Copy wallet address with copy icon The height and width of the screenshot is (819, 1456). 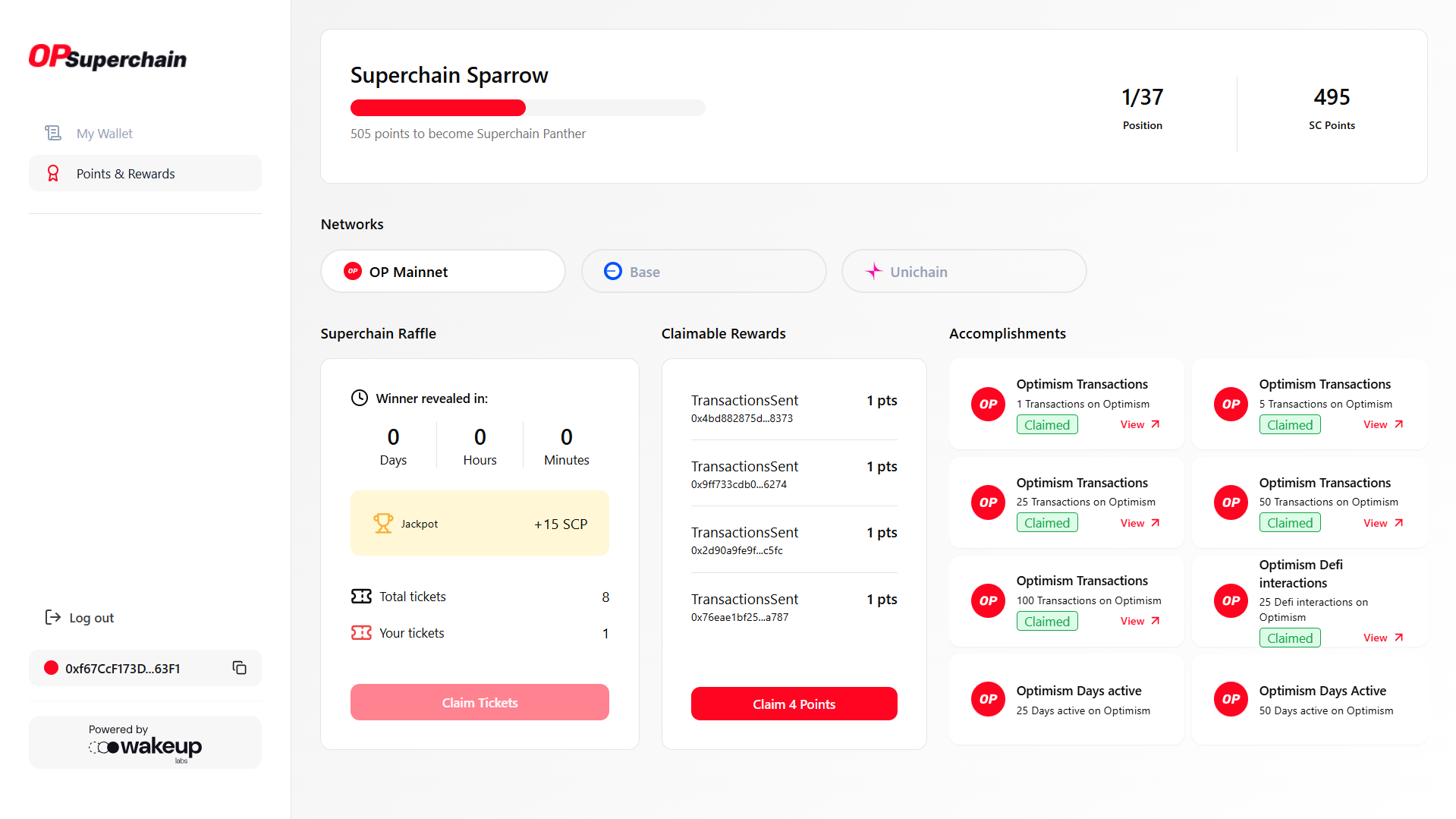pyautogui.click(x=240, y=668)
